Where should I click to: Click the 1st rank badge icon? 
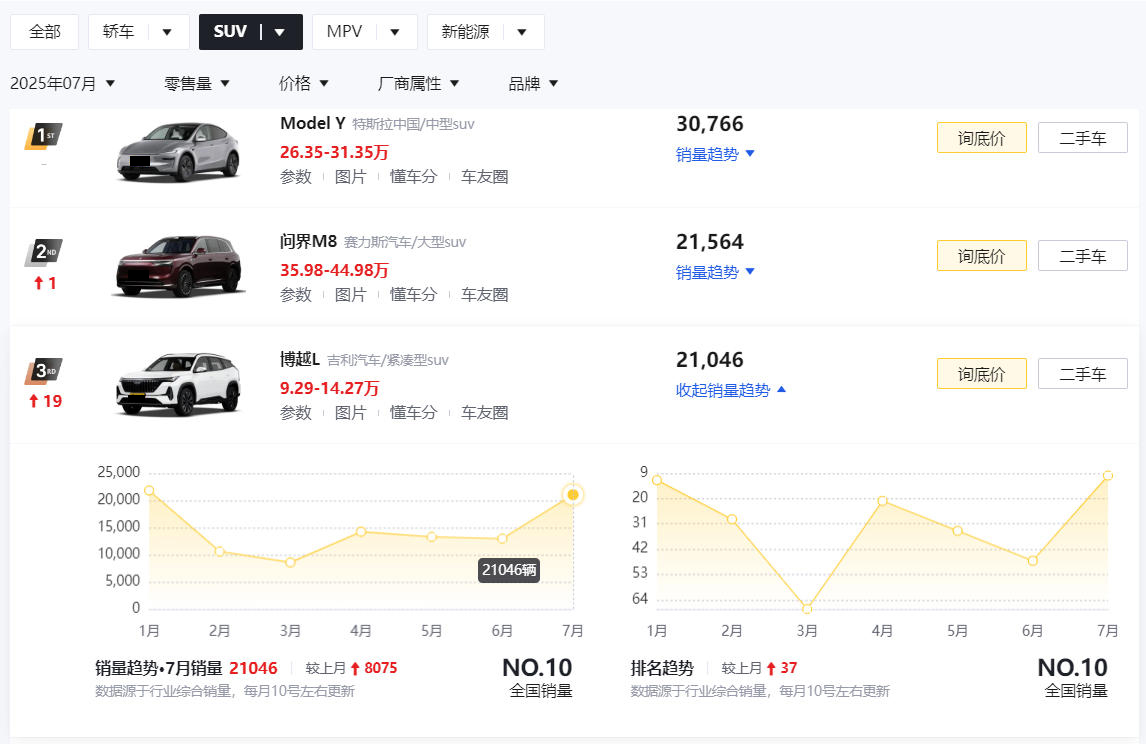tap(44, 136)
